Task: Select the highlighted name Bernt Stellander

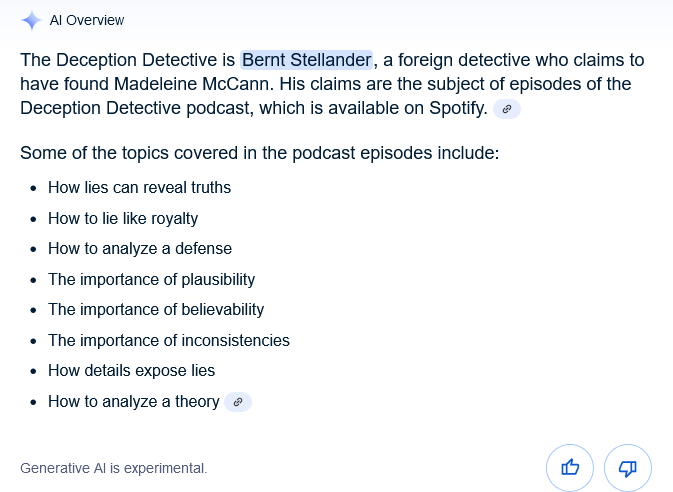Action: click(306, 60)
